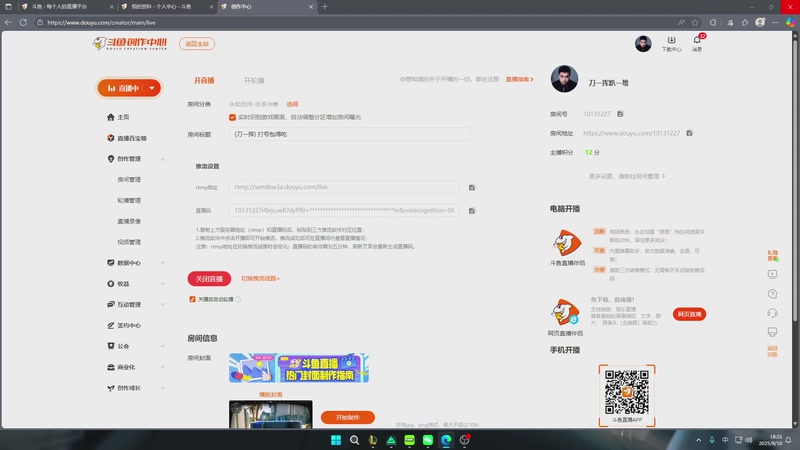Viewport: 800px width, 450px height.
Task: Click the info icon beside 关播后自动轮播
Action: 238,299
